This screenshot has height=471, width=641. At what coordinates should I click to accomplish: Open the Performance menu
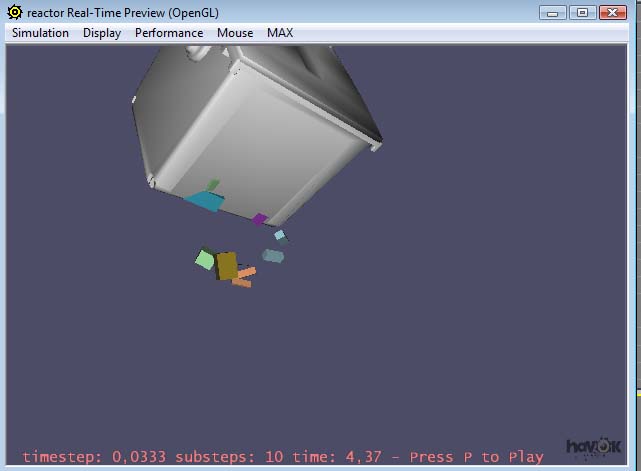click(x=169, y=33)
